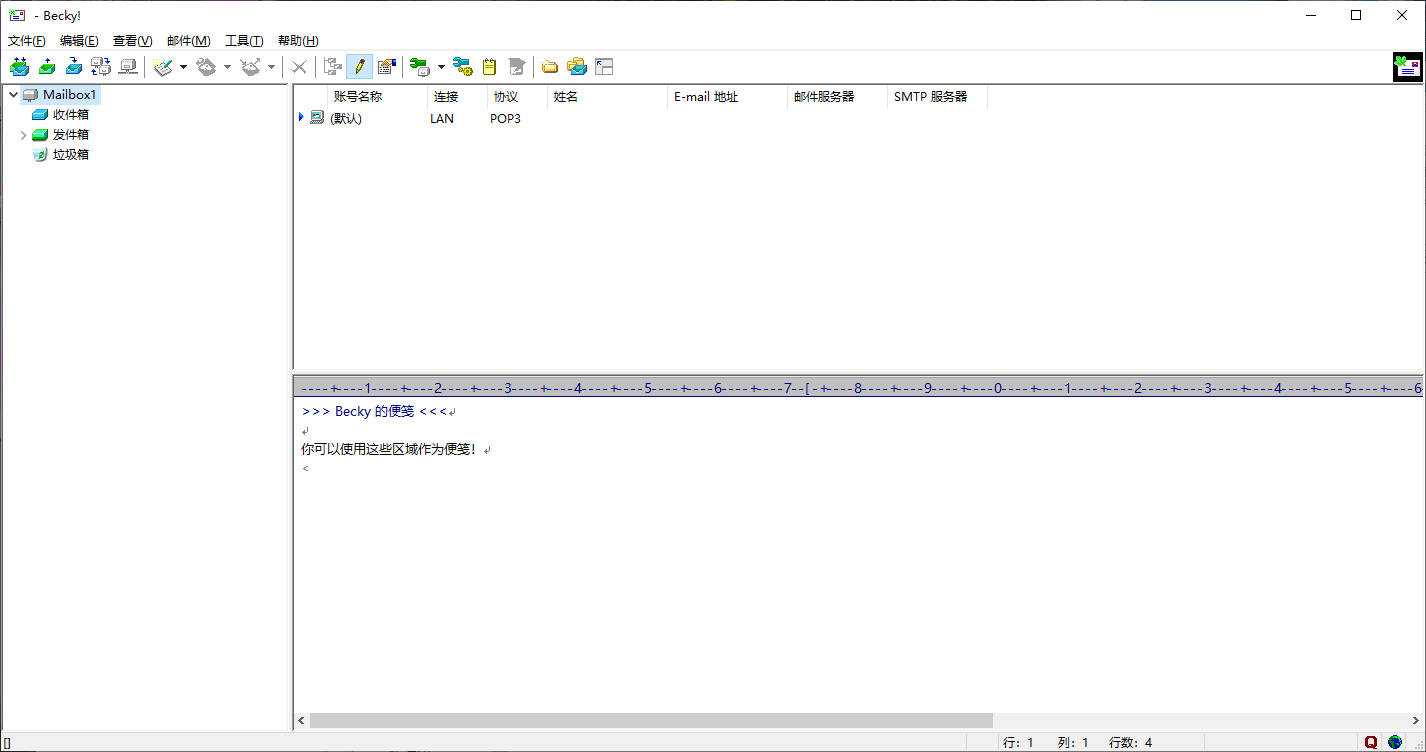Open the 查看(V) menu
Image resolution: width=1426 pixels, height=752 pixels.
point(132,41)
